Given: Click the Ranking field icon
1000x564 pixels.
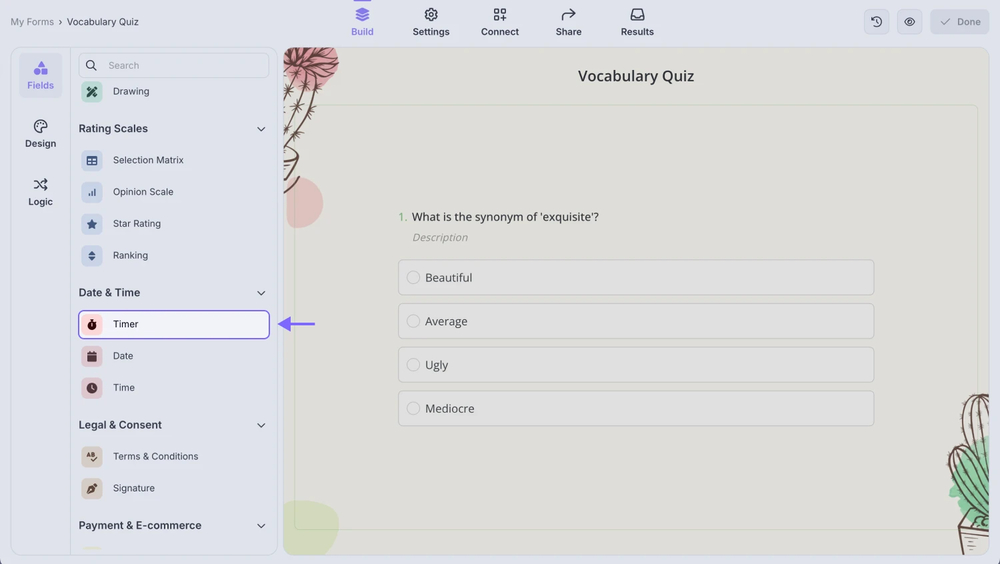Looking at the screenshot, I should (x=92, y=256).
